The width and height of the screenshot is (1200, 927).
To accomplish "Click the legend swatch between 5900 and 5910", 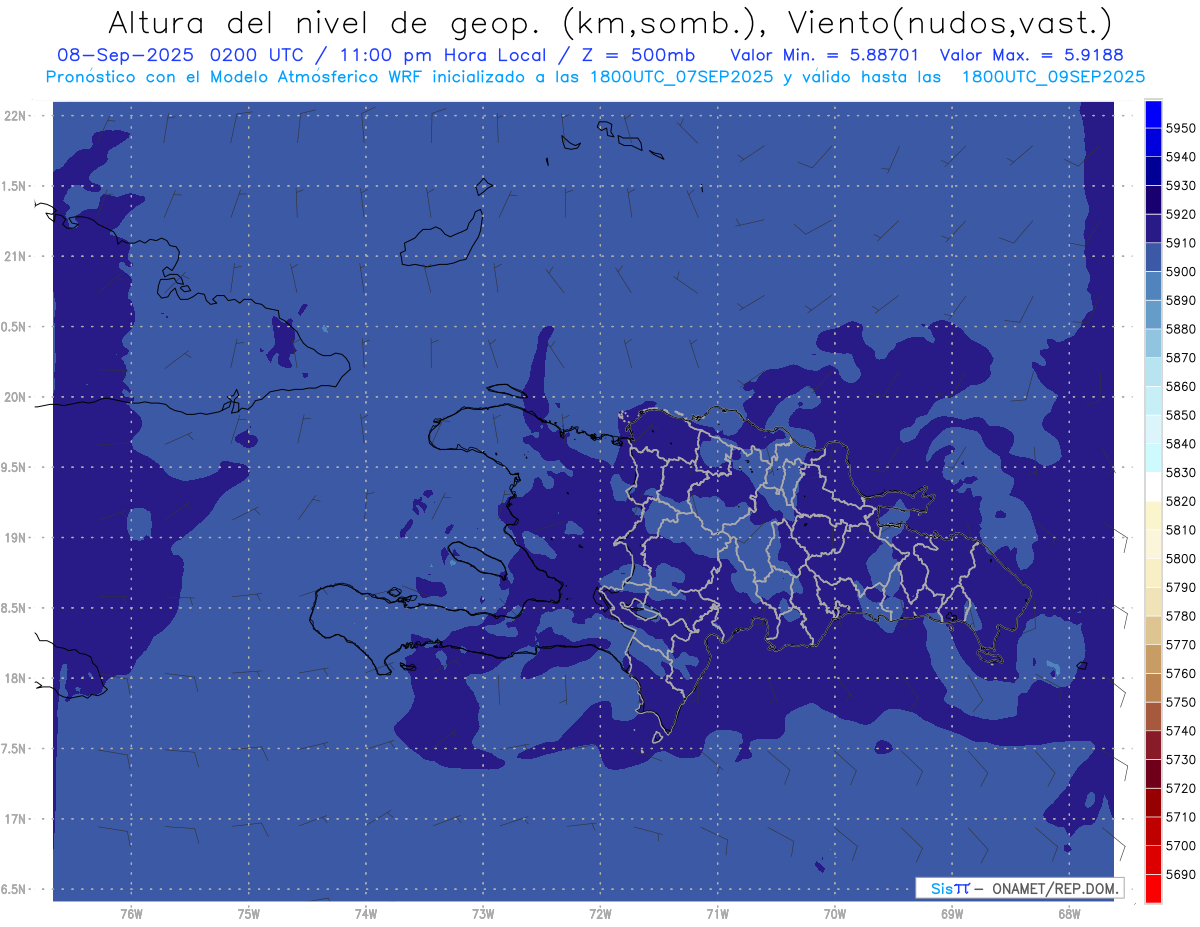I will [1153, 257].
